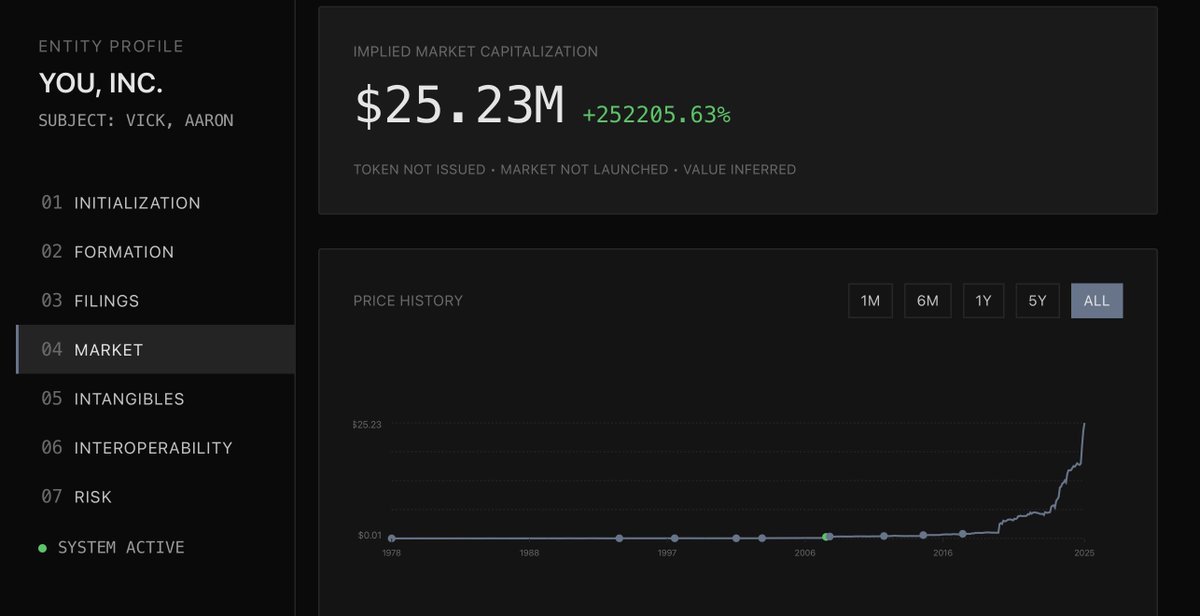Navigate to 05 Intangibles section

pos(155,399)
